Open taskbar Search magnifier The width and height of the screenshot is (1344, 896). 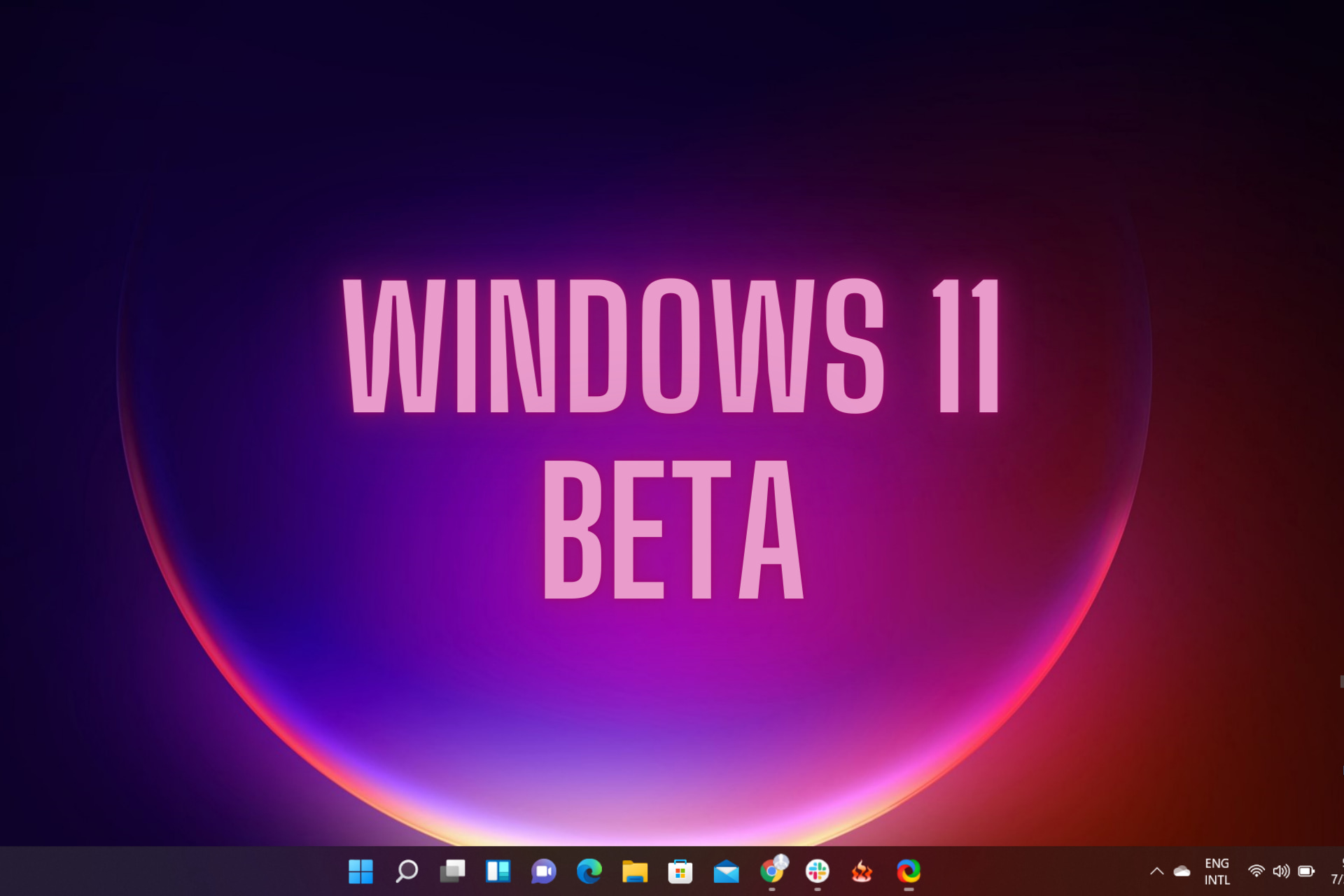407,871
